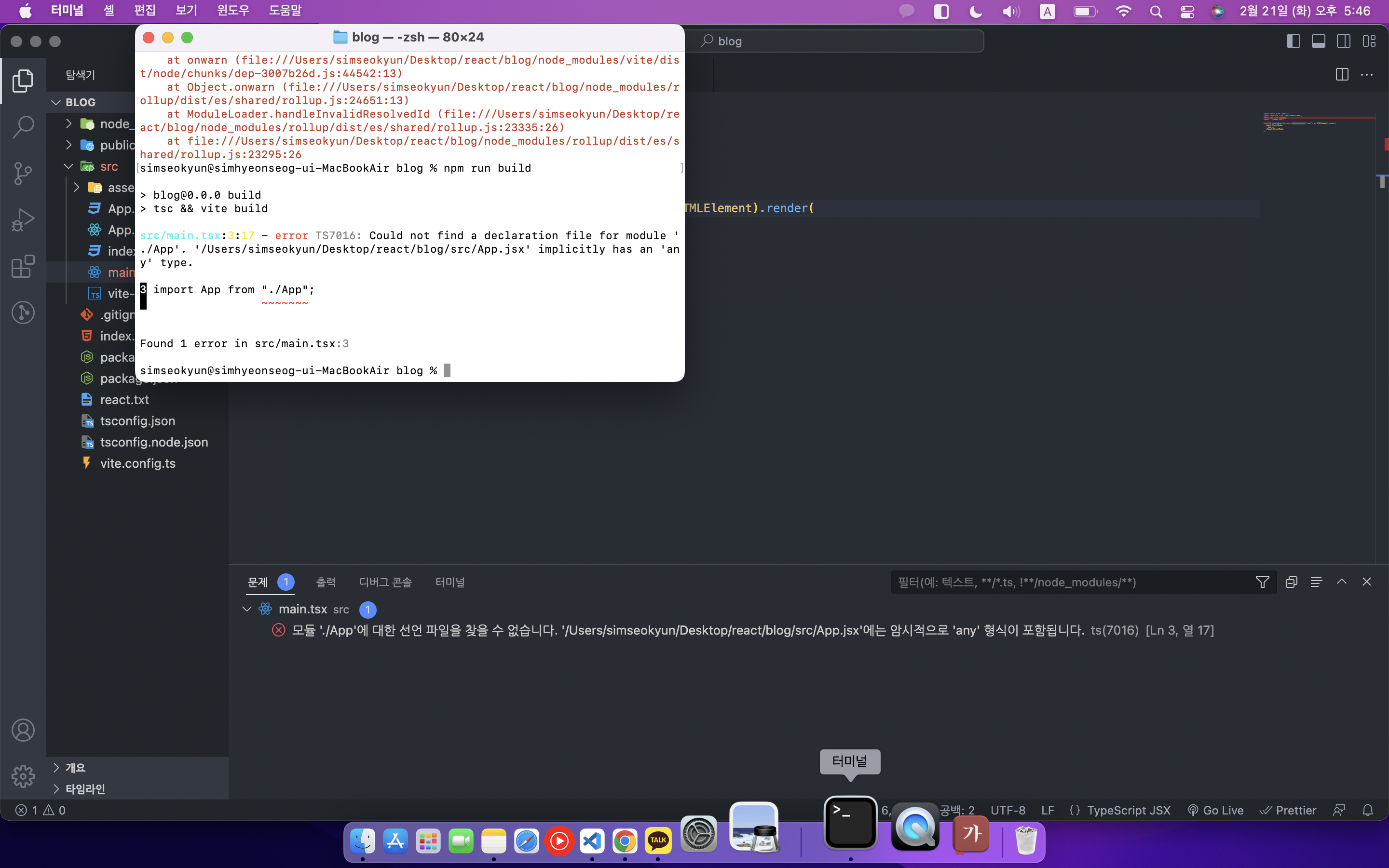1389x868 pixels.
Task: Maximize the bottom panel size
Action: [x=1341, y=582]
